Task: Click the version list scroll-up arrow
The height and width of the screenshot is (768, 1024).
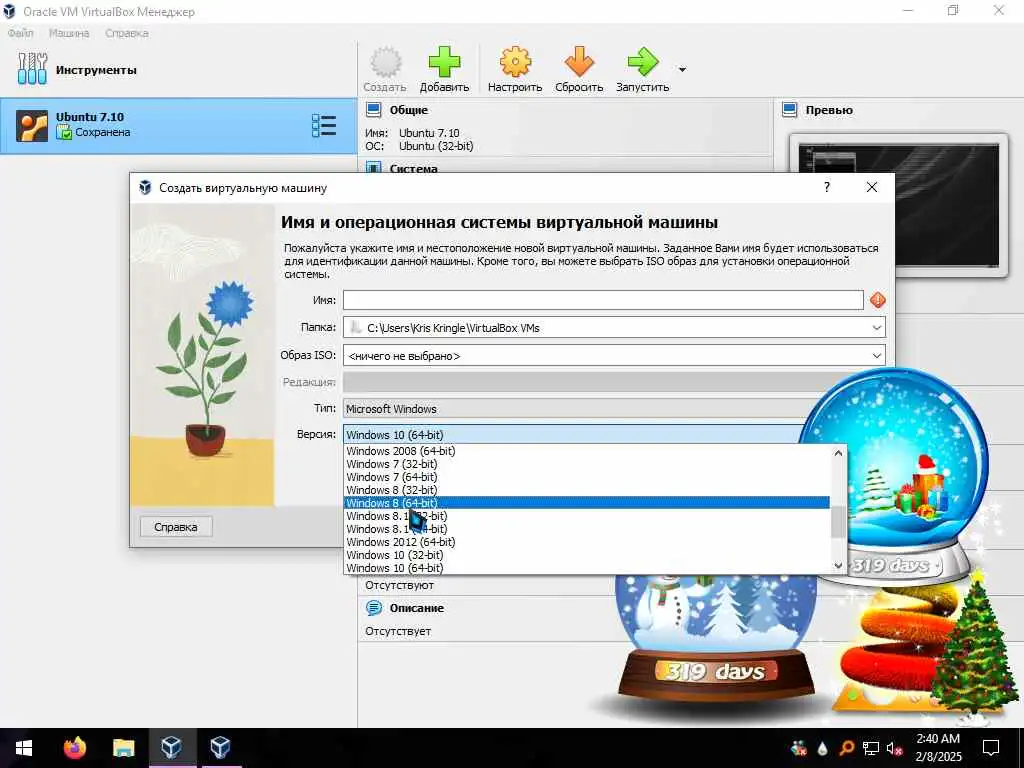Action: pos(839,453)
